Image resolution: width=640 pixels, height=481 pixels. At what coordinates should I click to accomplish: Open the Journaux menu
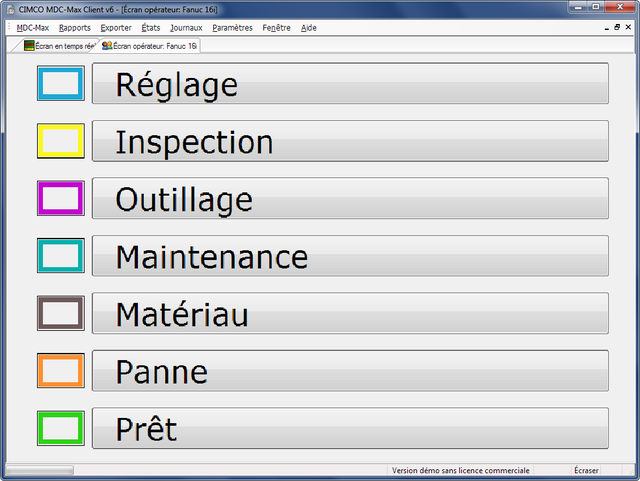(x=186, y=28)
